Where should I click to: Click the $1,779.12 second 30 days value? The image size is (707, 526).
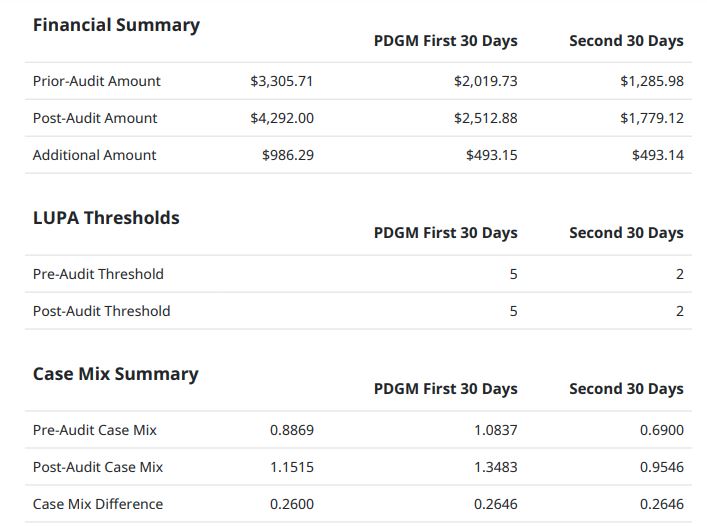pos(652,118)
